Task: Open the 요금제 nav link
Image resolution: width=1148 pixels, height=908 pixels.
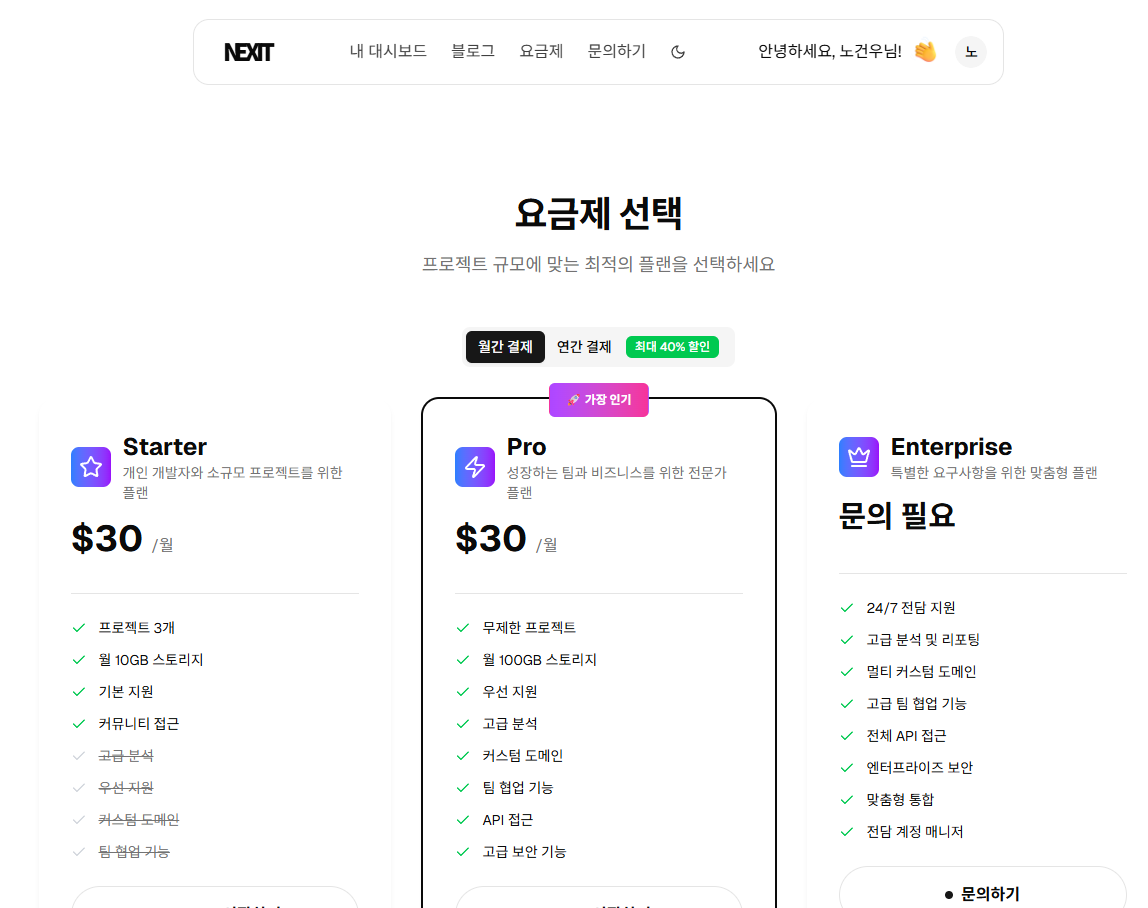Action: [x=541, y=51]
